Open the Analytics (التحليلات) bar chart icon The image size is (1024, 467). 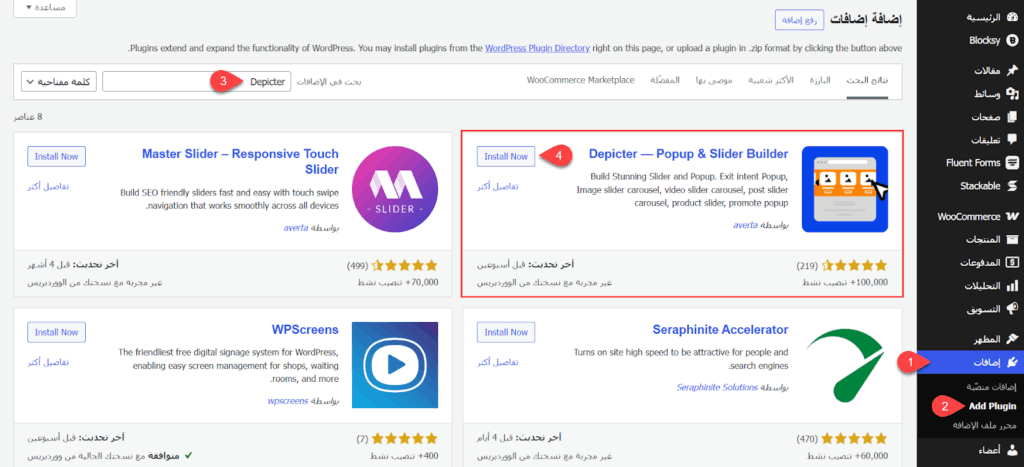pyautogui.click(x=1012, y=285)
